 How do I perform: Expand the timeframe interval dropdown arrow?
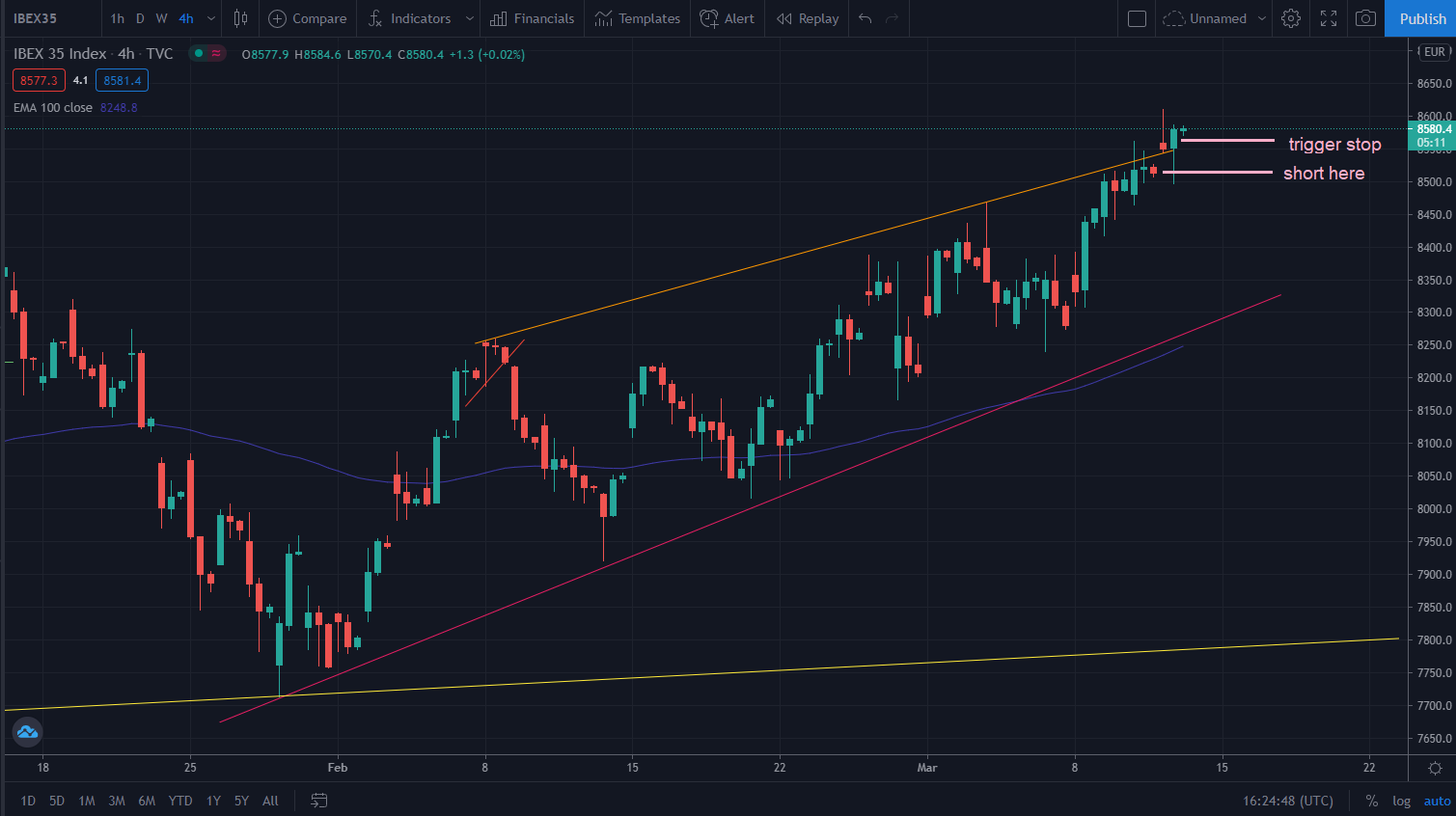tap(211, 18)
